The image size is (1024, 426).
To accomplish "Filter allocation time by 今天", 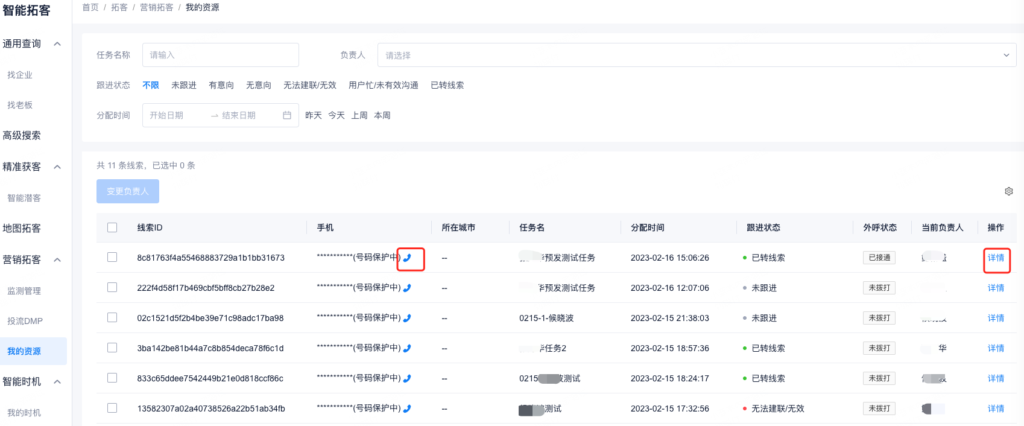I will 337,115.
